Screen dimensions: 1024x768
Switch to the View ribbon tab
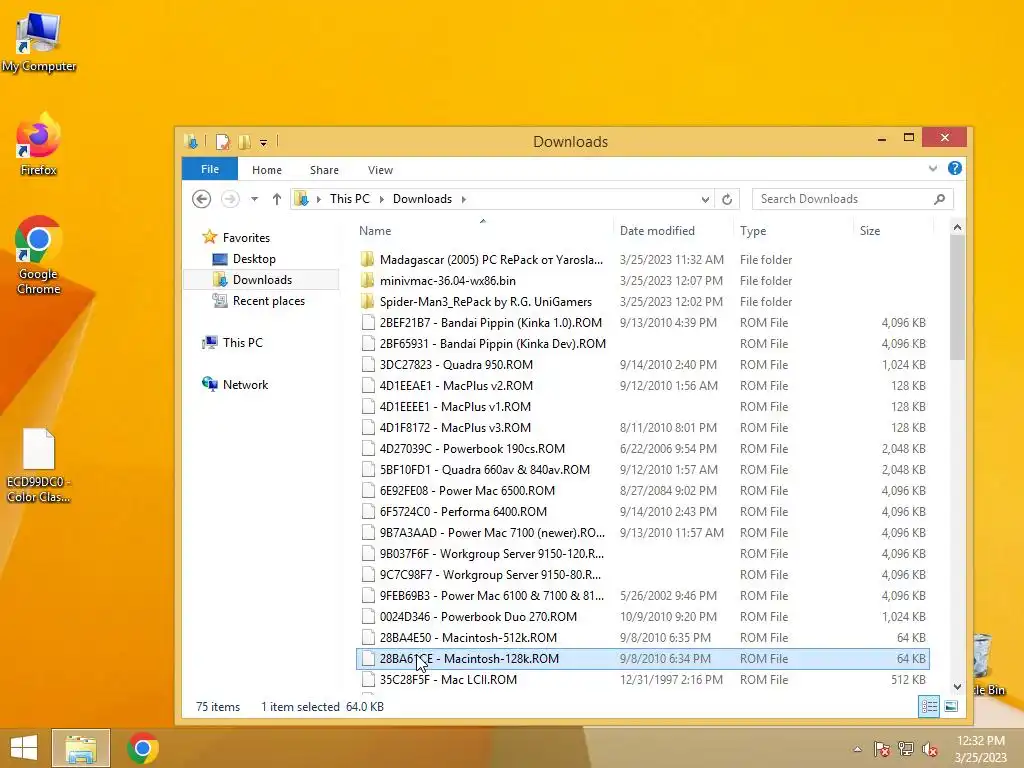coord(380,170)
